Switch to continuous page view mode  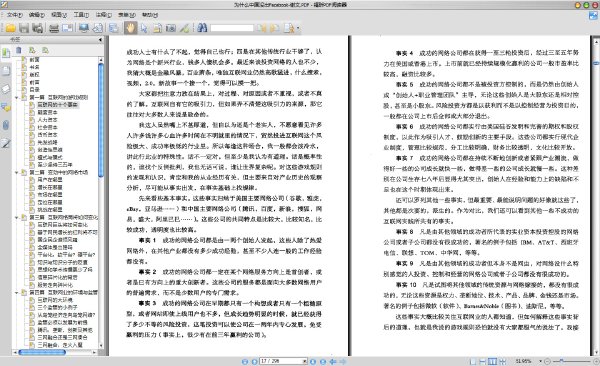[483, 361]
